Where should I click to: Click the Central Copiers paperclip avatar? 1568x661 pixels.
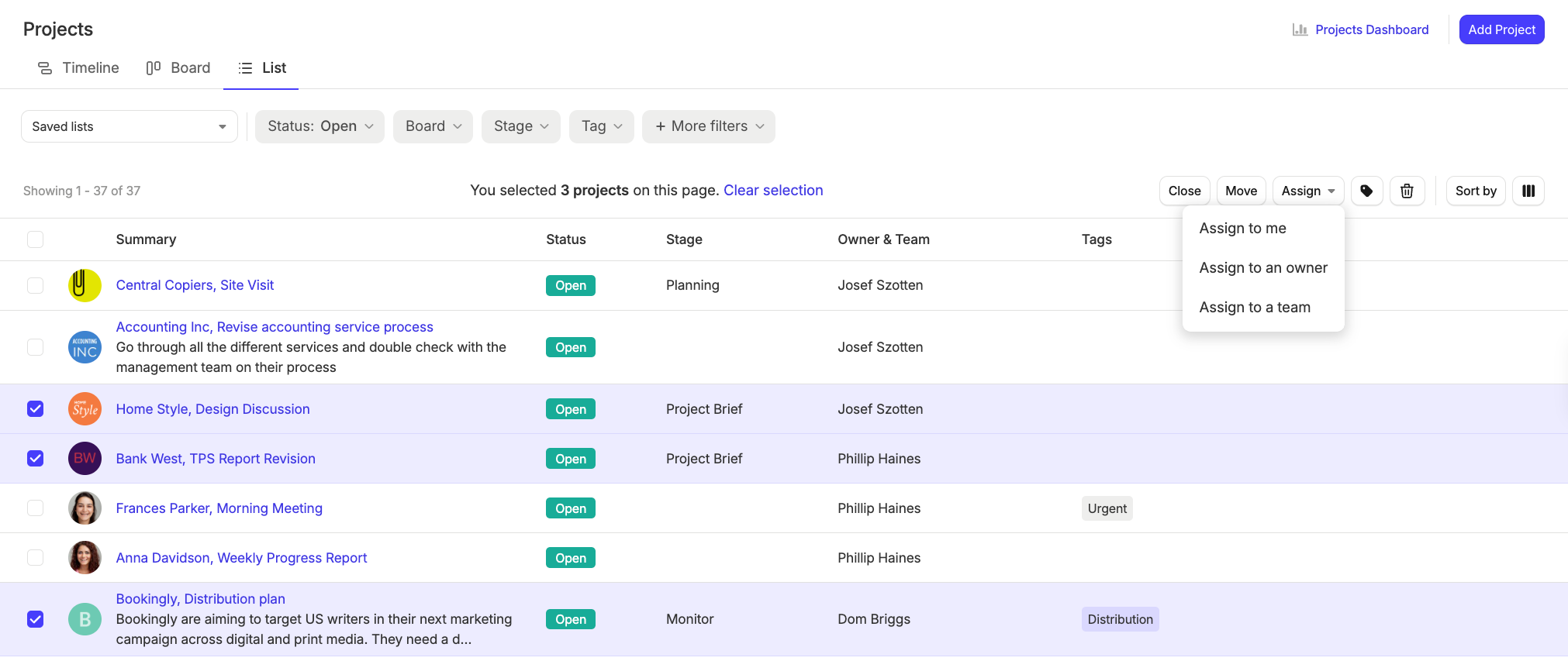(x=85, y=285)
